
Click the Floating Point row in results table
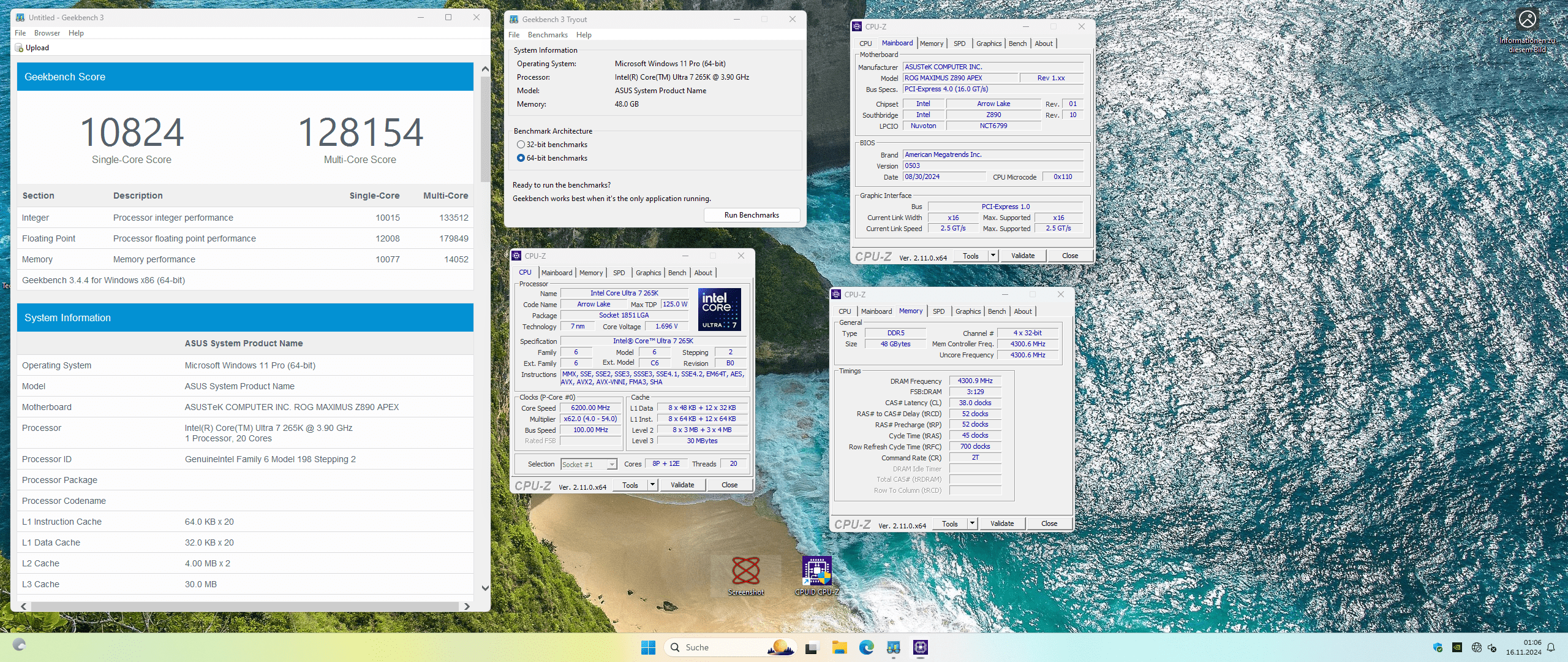pos(245,238)
